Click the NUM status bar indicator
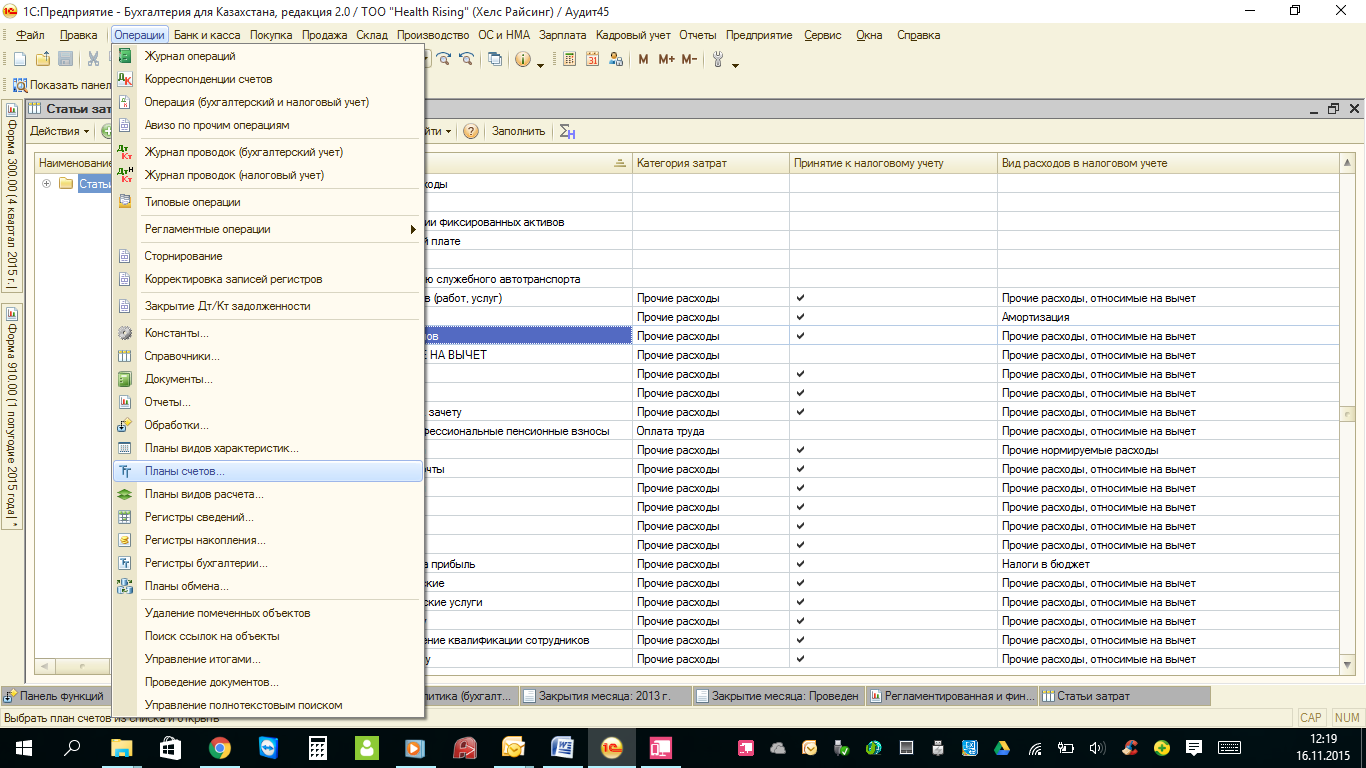Screen dimensions: 1366x768 1346,718
